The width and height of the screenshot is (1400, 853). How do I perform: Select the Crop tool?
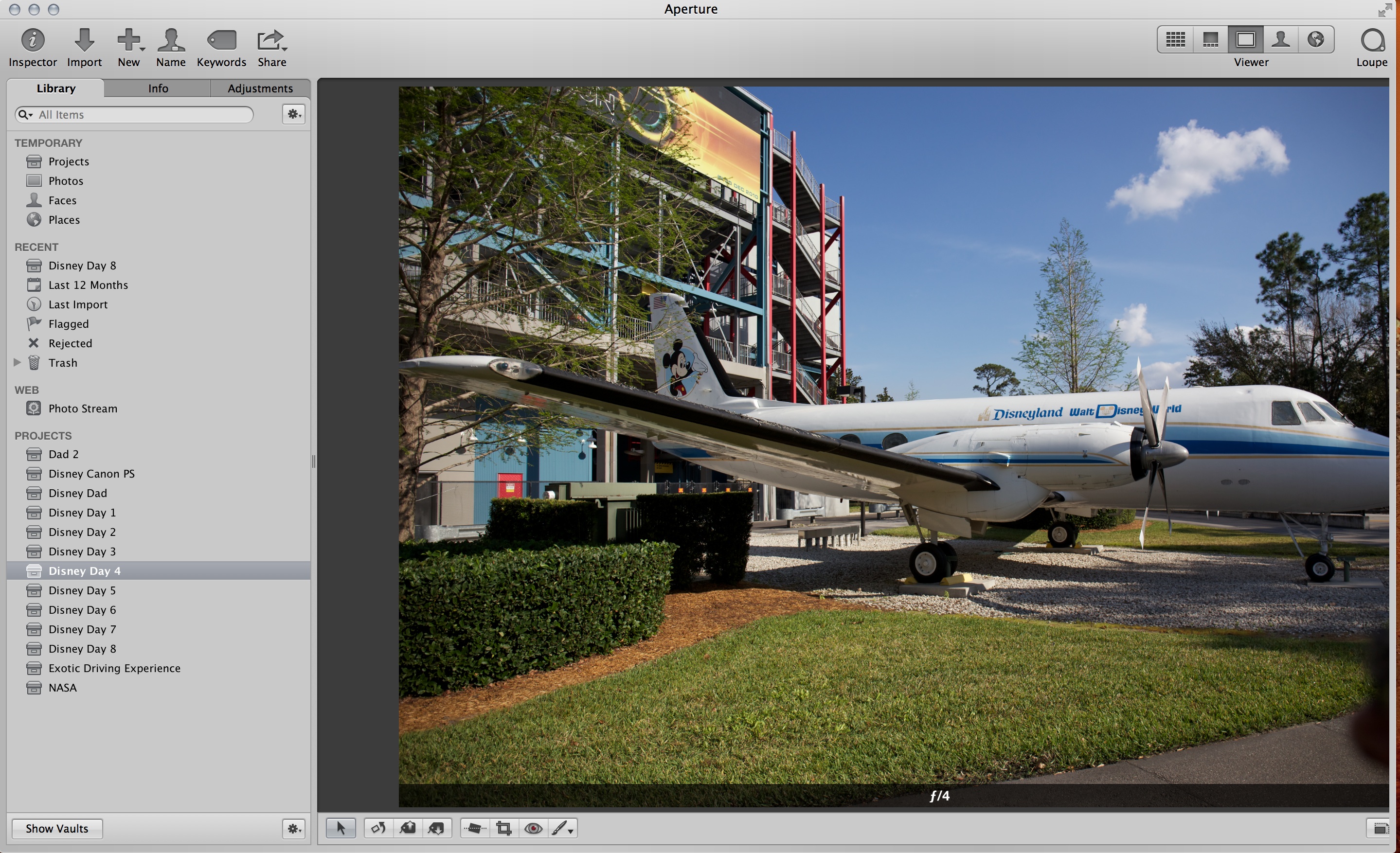(503, 828)
